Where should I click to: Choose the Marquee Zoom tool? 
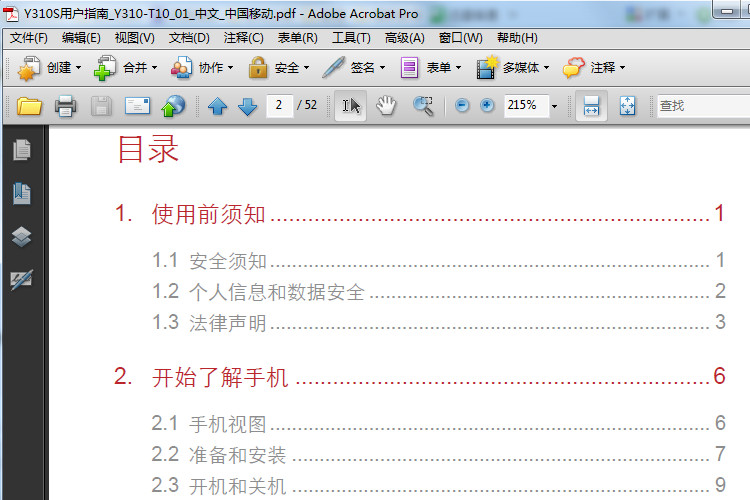[x=423, y=106]
